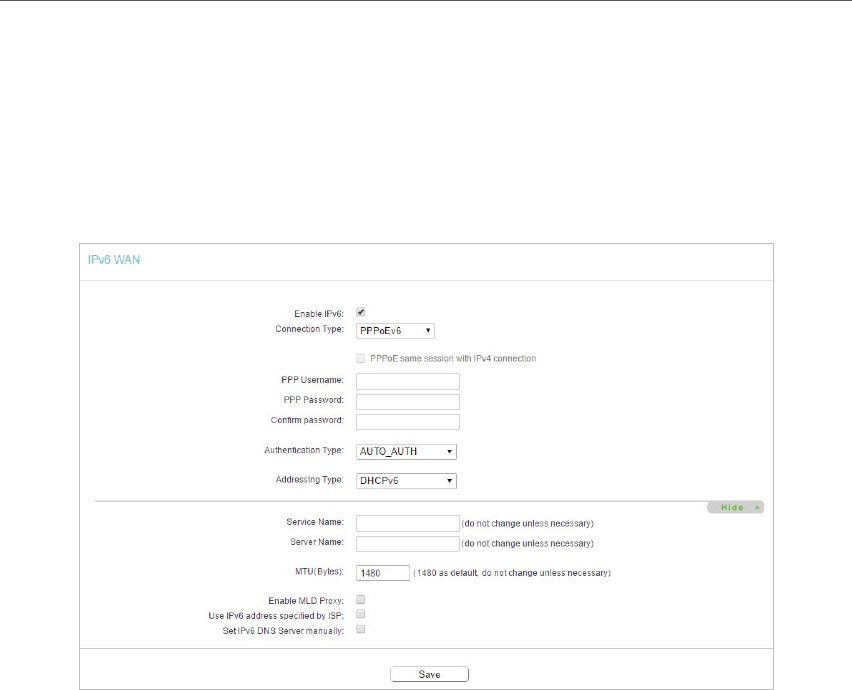Collapse advanced settings with Hide button

735,507
